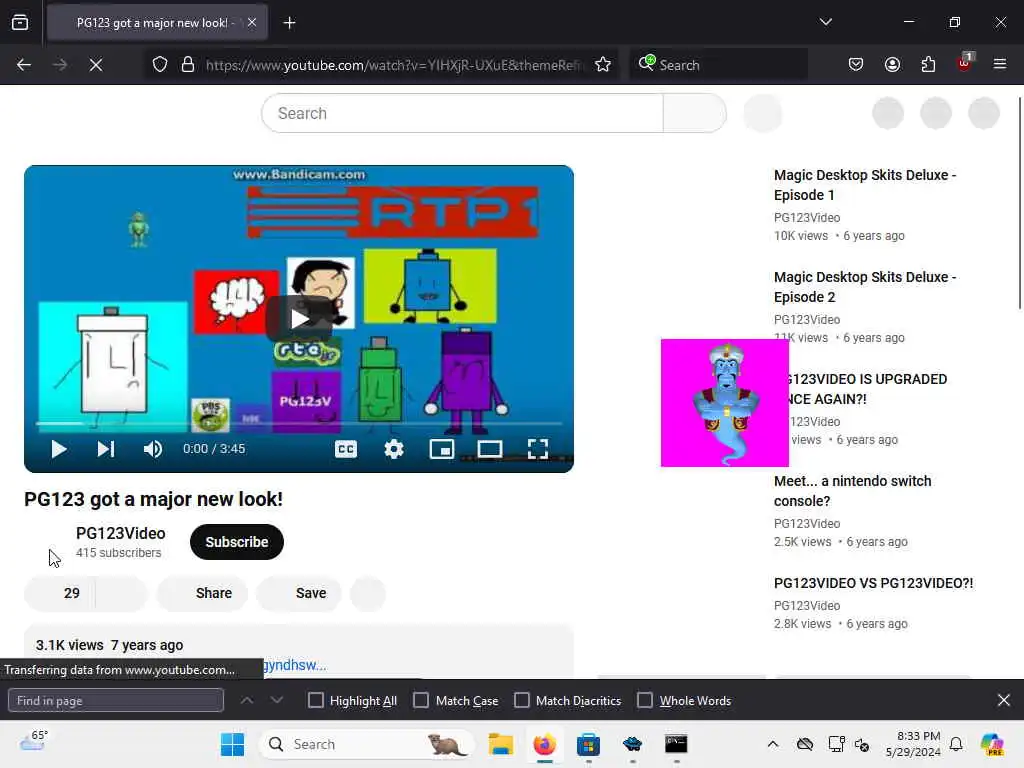
Task: Enable theater mode
Action: tap(490, 449)
